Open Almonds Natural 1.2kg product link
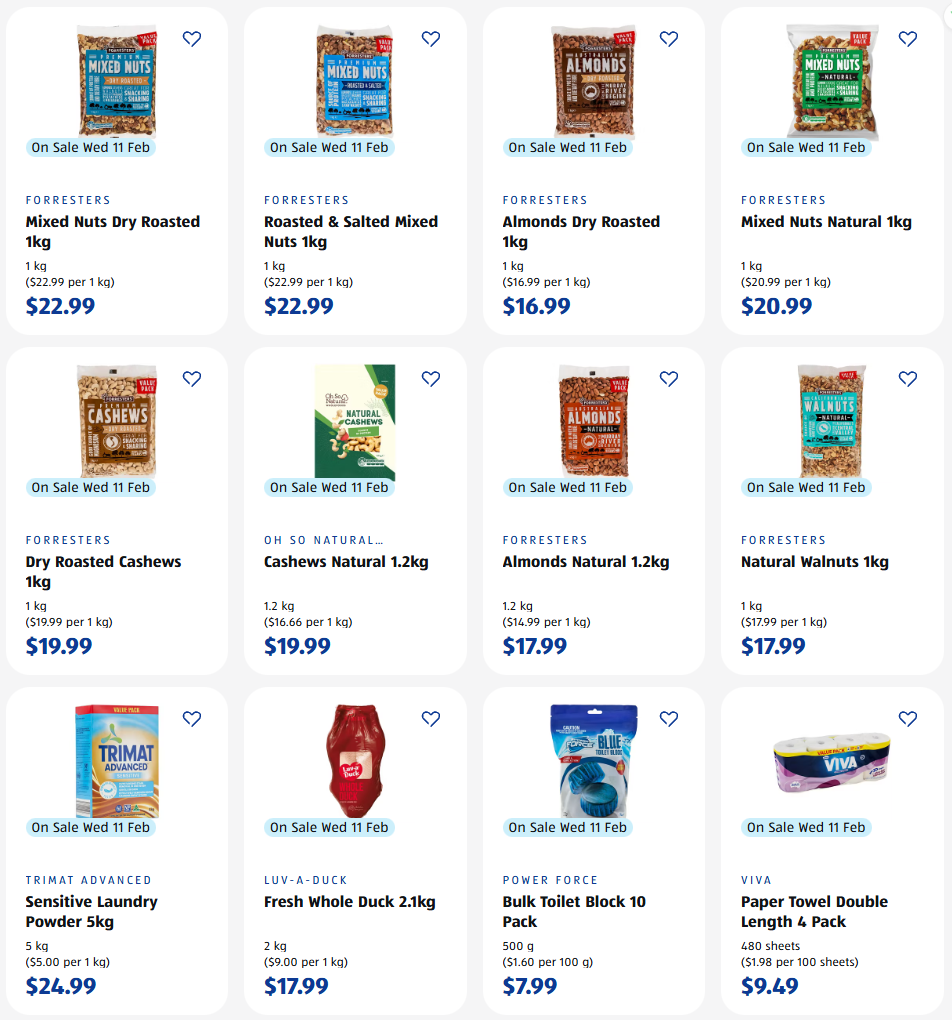 click(585, 562)
